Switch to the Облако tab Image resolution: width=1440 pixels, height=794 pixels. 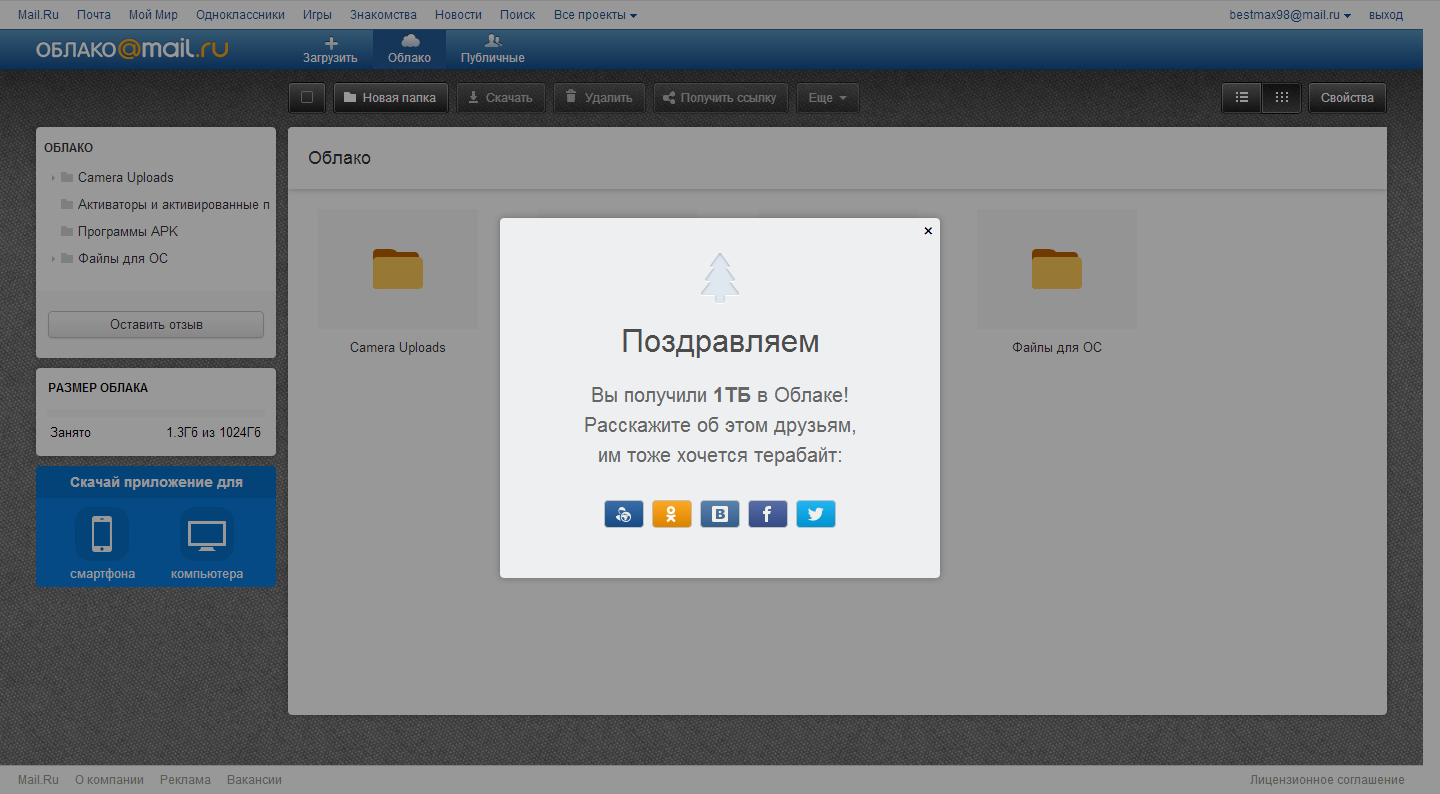pos(410,50)
